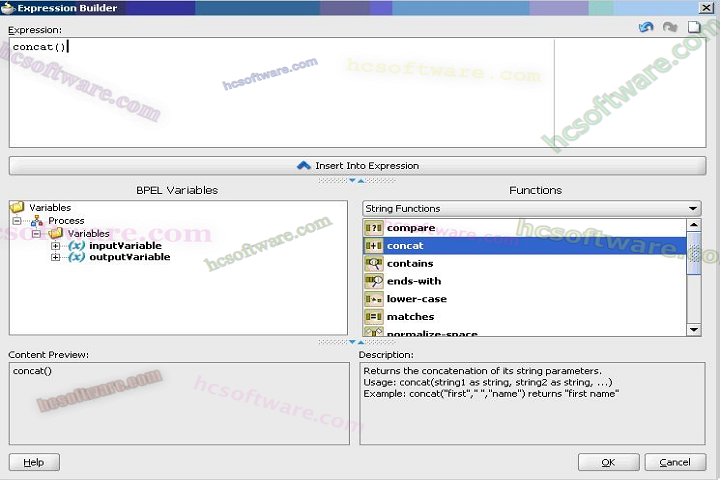Click the compare function icon
Image resolution: width=720 pixels, height=480 pixels.
point(373,228)
